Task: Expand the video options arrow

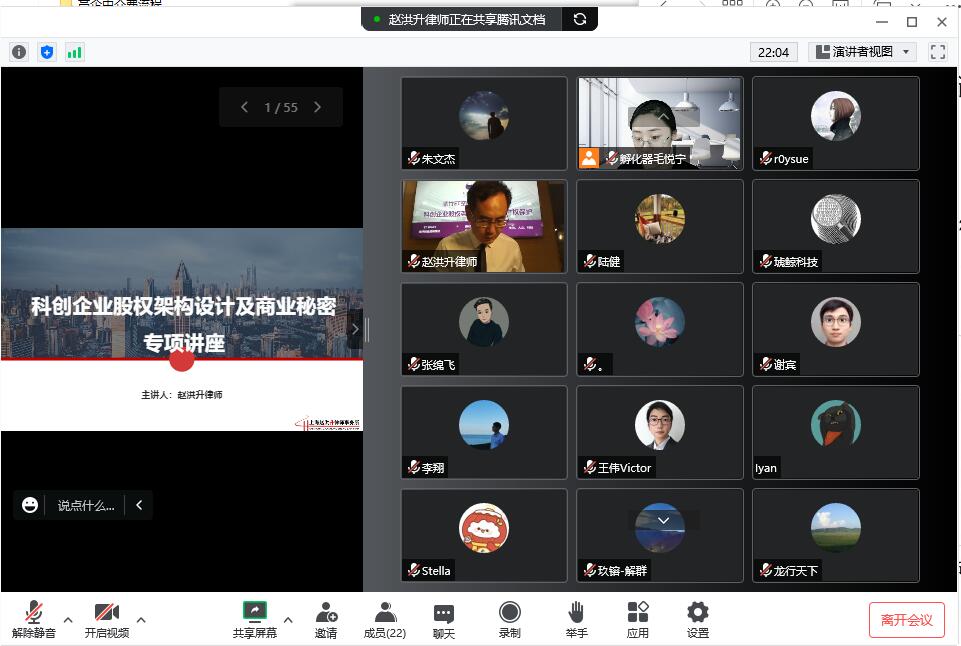Action: [141, 620]
